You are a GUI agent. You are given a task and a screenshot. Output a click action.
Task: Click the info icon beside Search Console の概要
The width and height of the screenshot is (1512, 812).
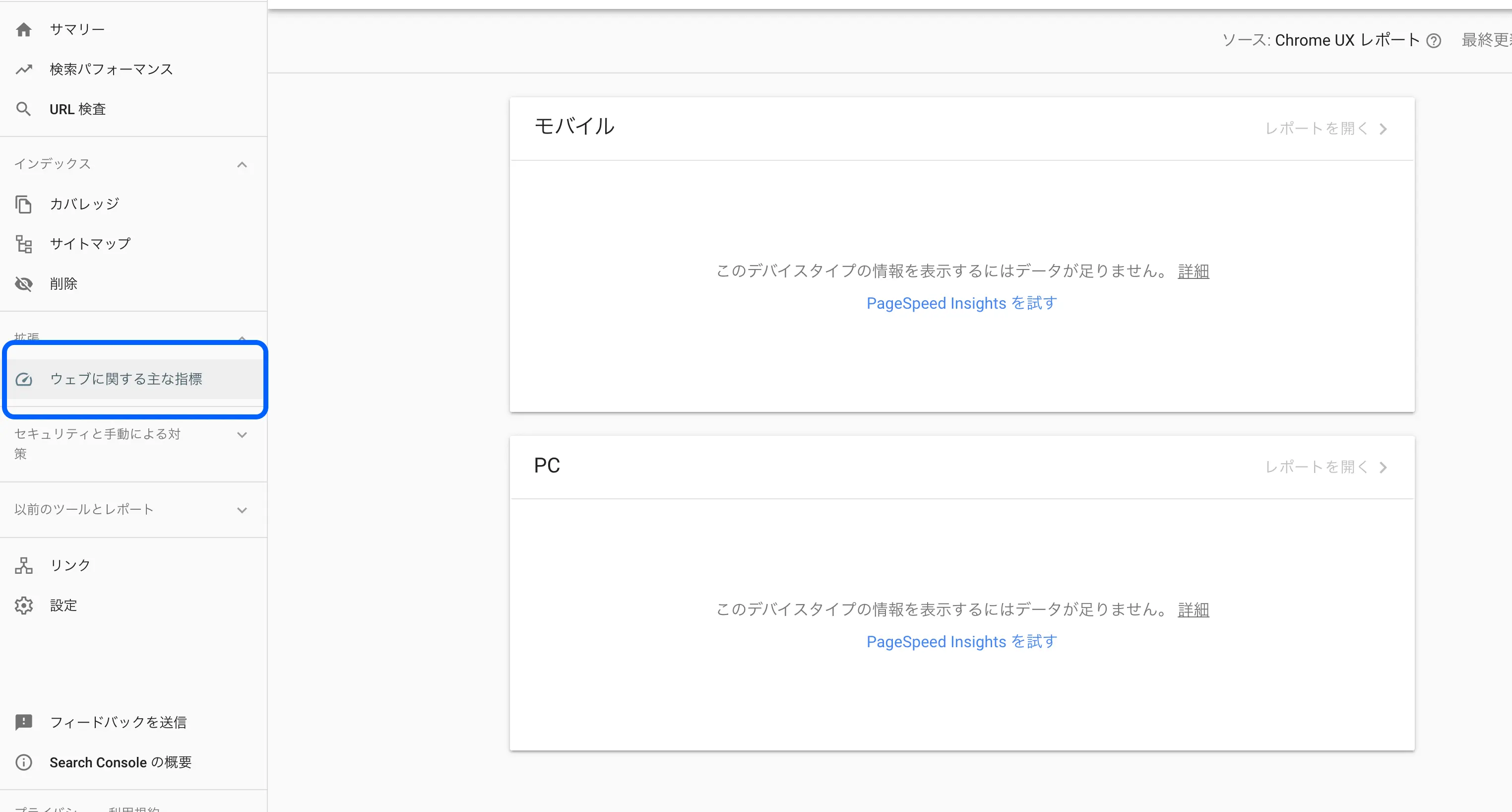tap(23, 762)
